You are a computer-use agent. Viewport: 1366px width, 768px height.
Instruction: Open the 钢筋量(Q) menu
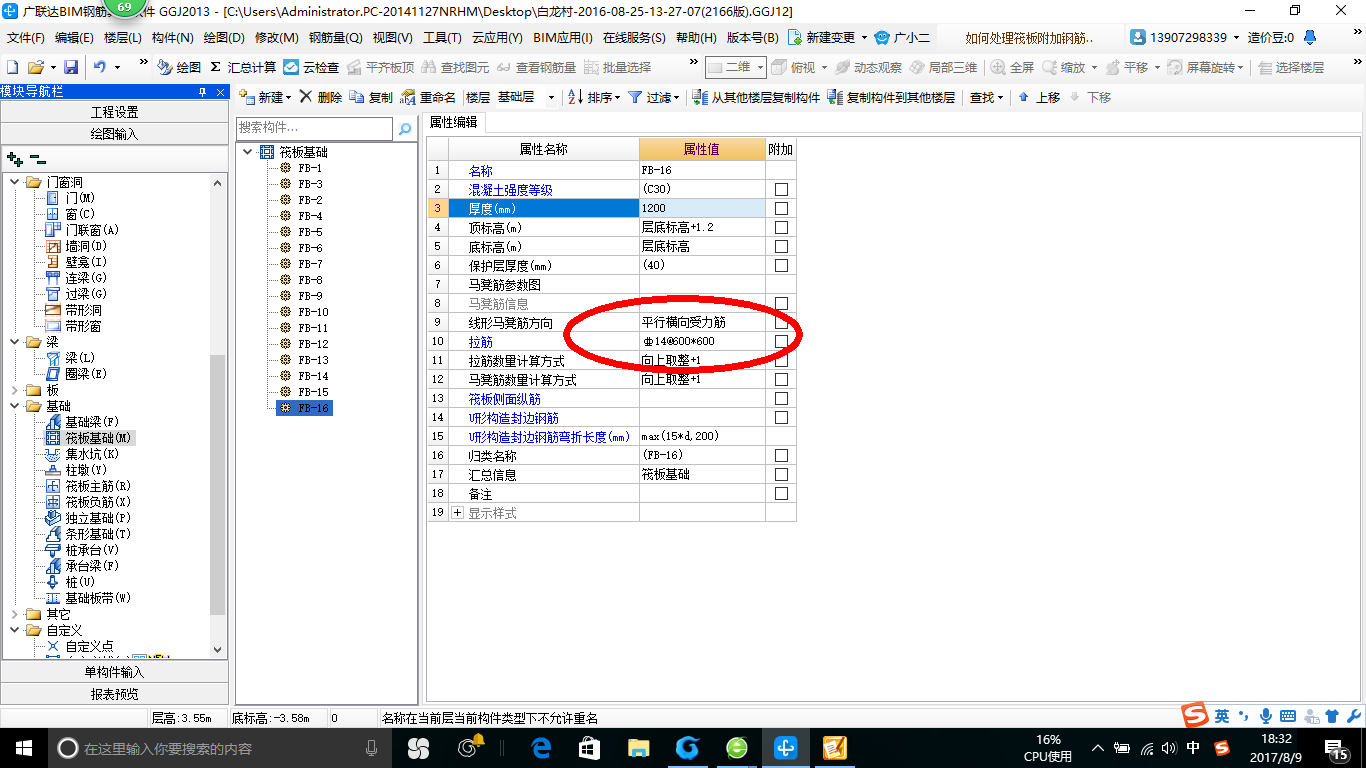[x=335, y=37]
